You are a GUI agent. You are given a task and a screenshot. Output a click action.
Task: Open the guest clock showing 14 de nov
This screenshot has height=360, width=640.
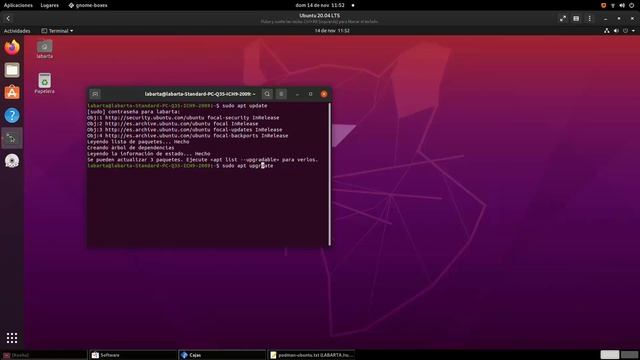click(x=332, y=31)
